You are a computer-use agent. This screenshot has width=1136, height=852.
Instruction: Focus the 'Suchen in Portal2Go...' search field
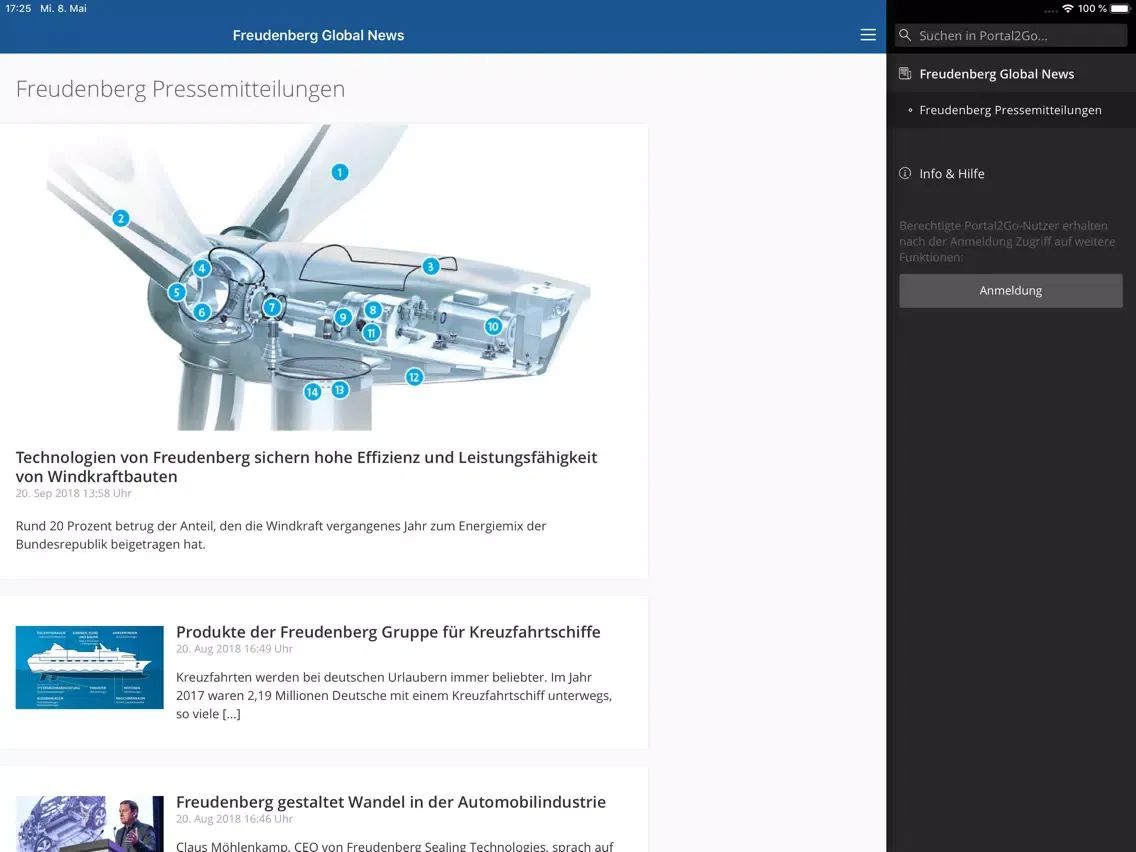(1011, 36)
